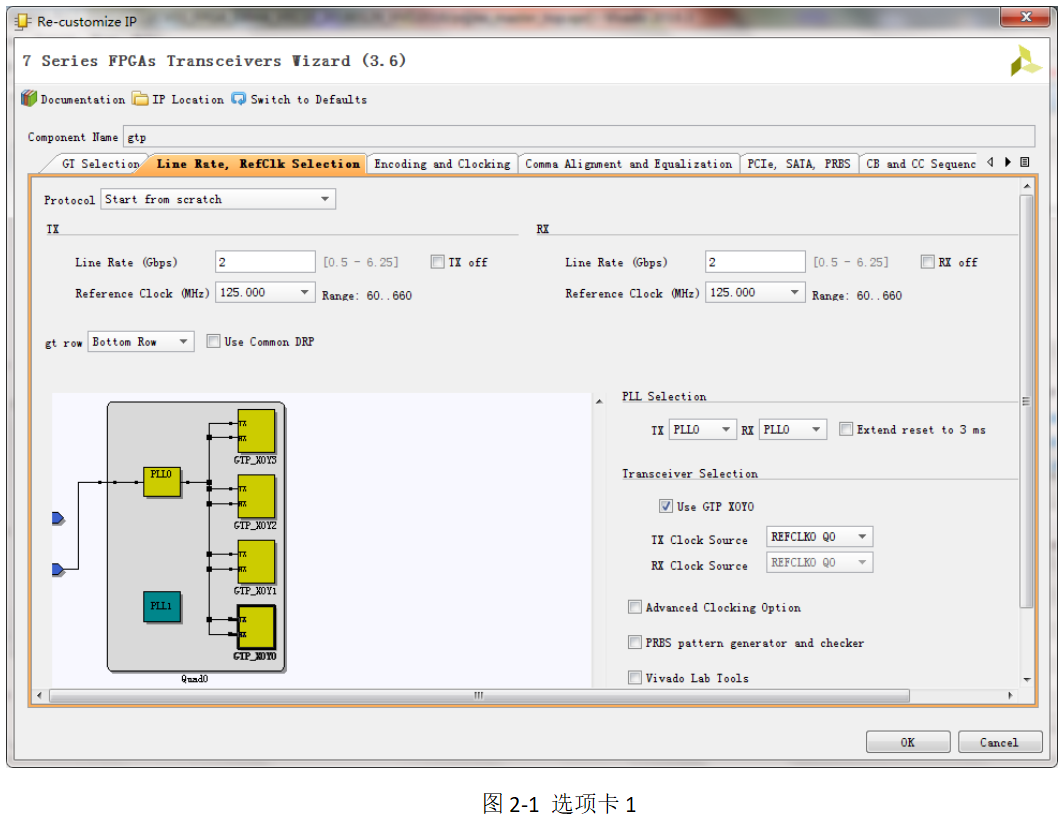Click the OK button
Viewport: 1062px width, 820px height.
pos(908,742)
